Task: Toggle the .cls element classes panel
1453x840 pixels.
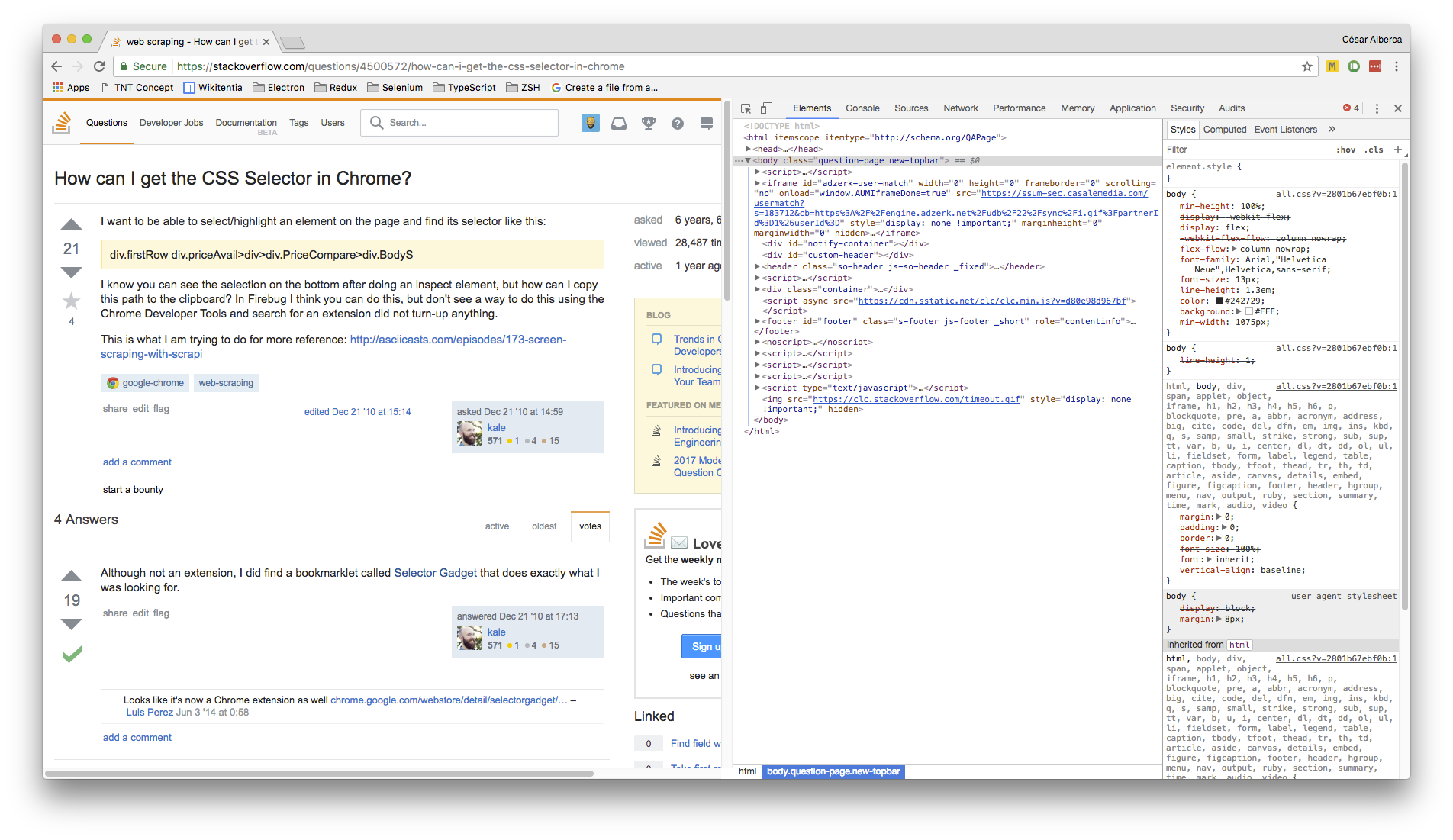Action: pos(1374,150)
